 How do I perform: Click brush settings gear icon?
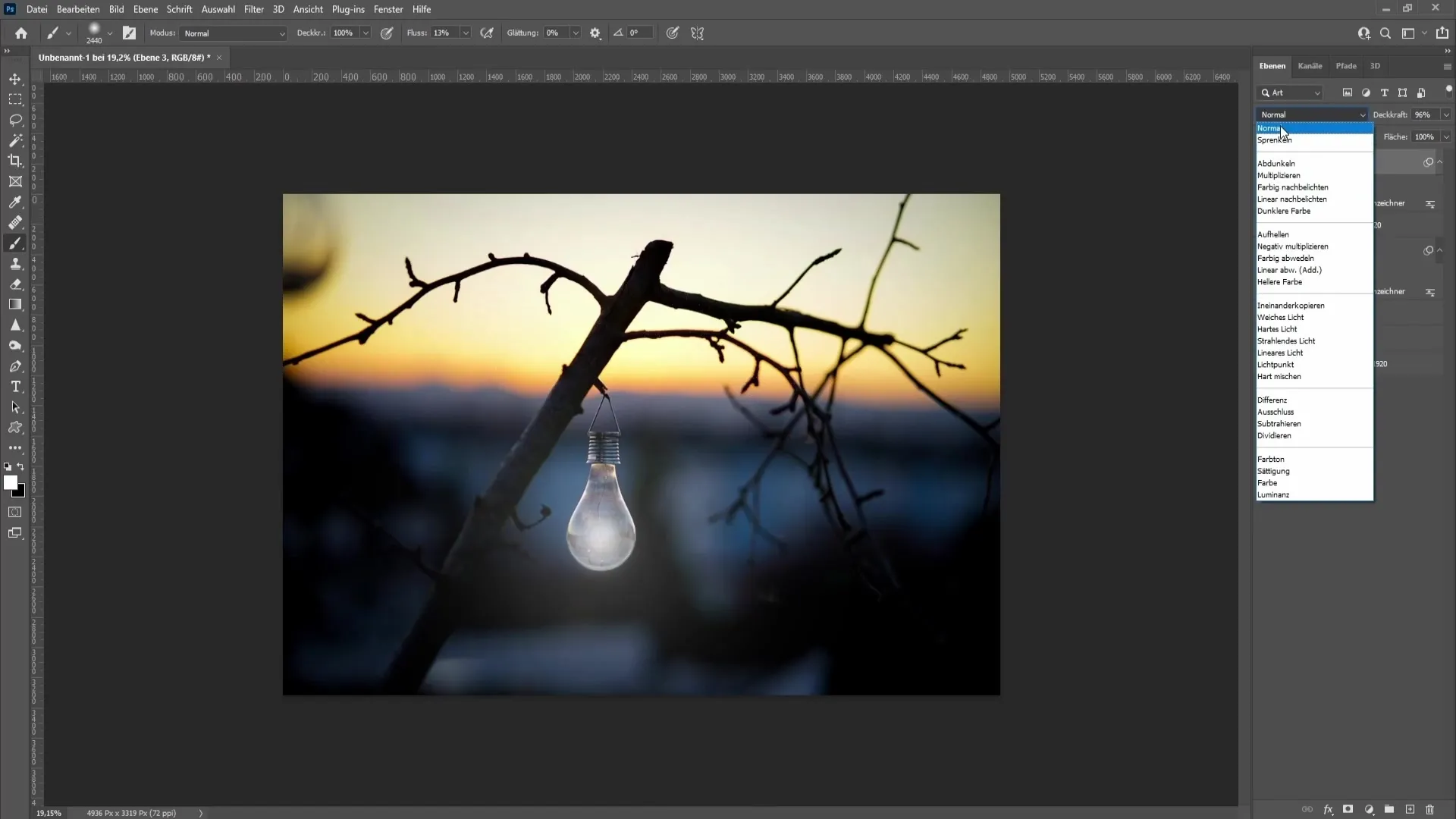coord(595,33)
